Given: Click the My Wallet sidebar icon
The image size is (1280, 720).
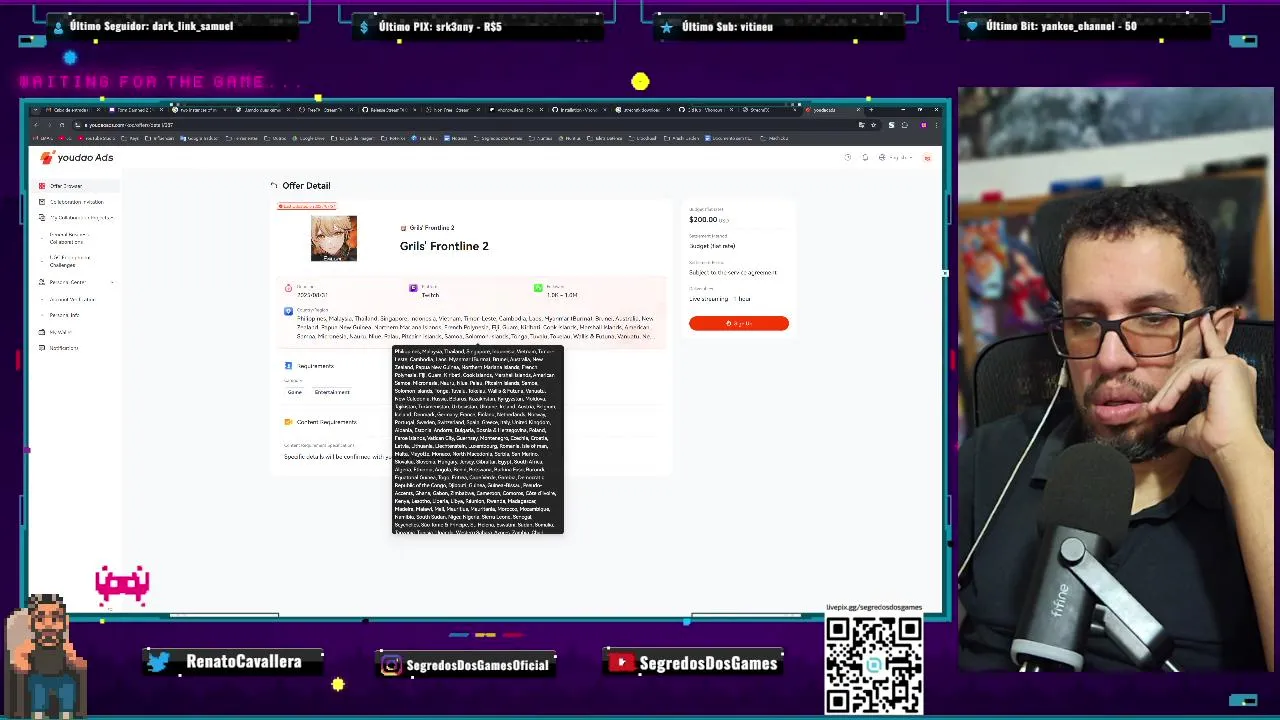Looking at the screenshot, I should click(x=42, y=332).
